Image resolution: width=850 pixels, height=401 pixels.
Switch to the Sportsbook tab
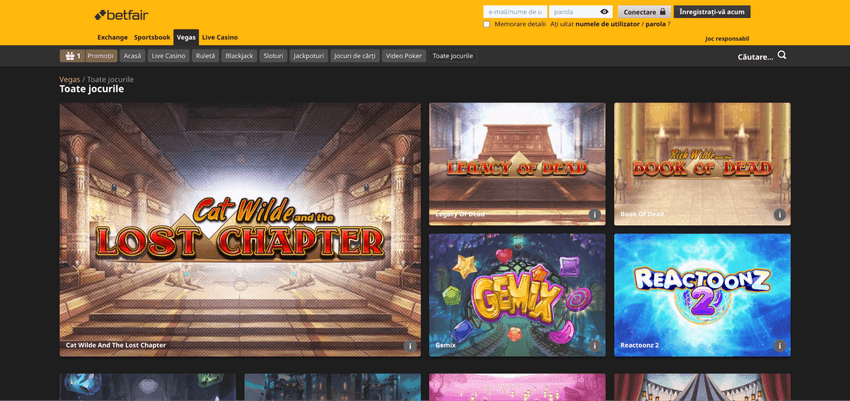point(152,37)
